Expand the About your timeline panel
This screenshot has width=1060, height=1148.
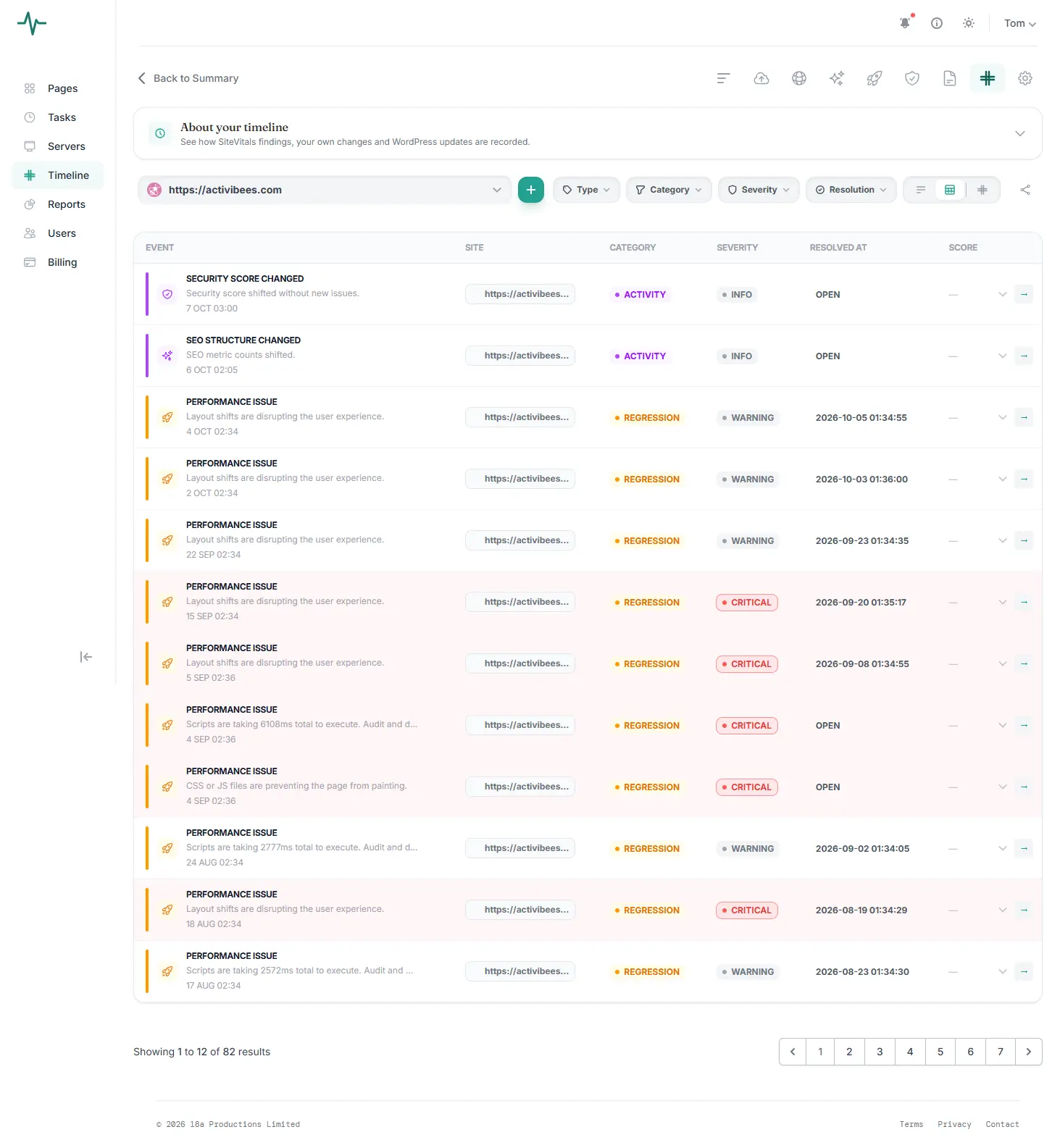click(x=1020, y=133)
